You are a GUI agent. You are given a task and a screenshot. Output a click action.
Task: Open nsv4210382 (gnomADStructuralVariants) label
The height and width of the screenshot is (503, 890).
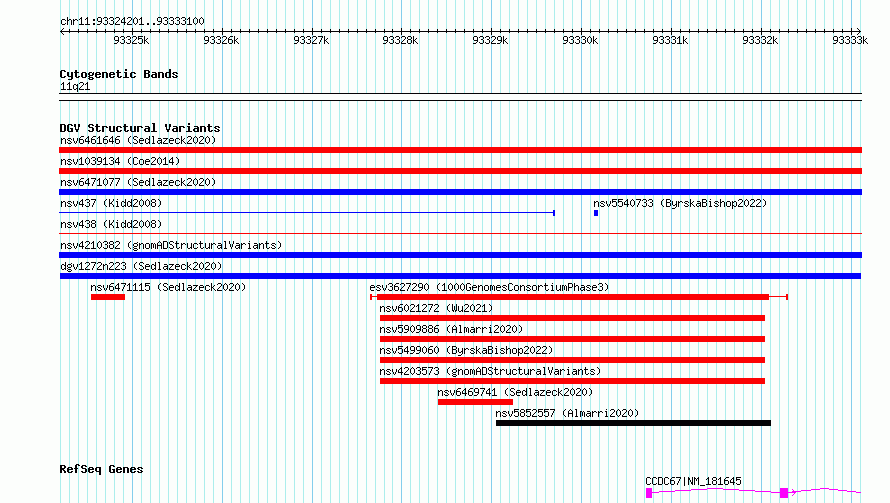coord(171,245)
